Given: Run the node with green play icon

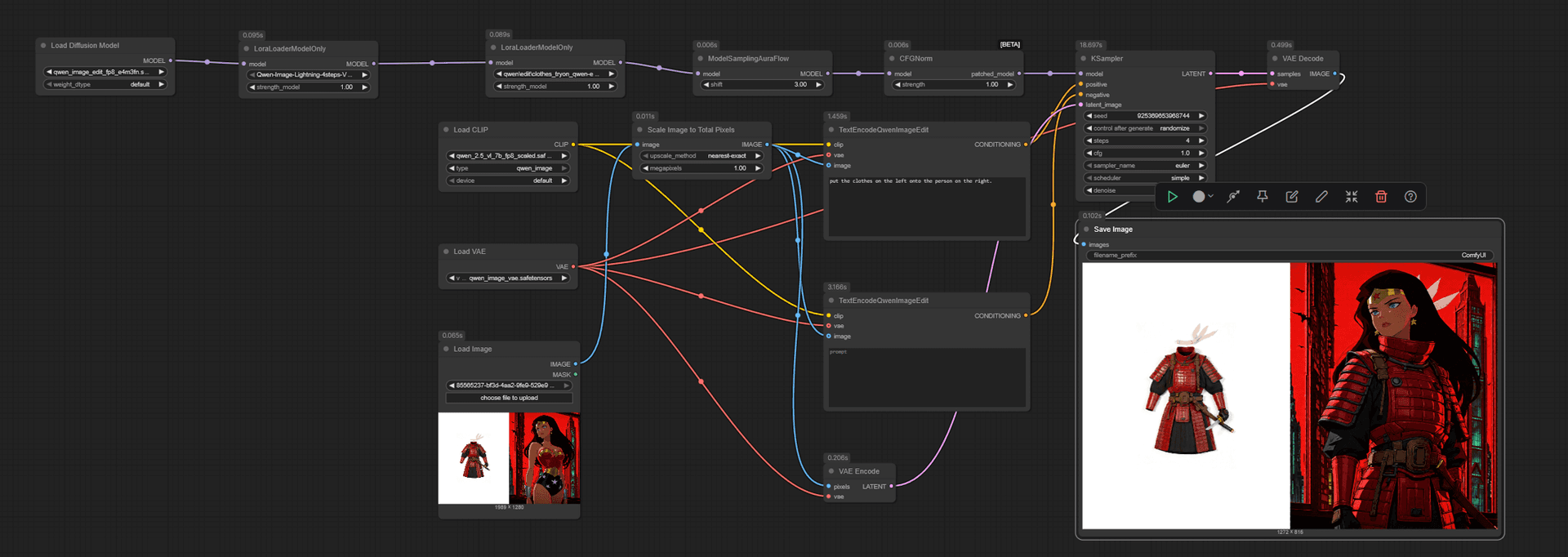Looking at the screenshot, I should (1172, 197).
